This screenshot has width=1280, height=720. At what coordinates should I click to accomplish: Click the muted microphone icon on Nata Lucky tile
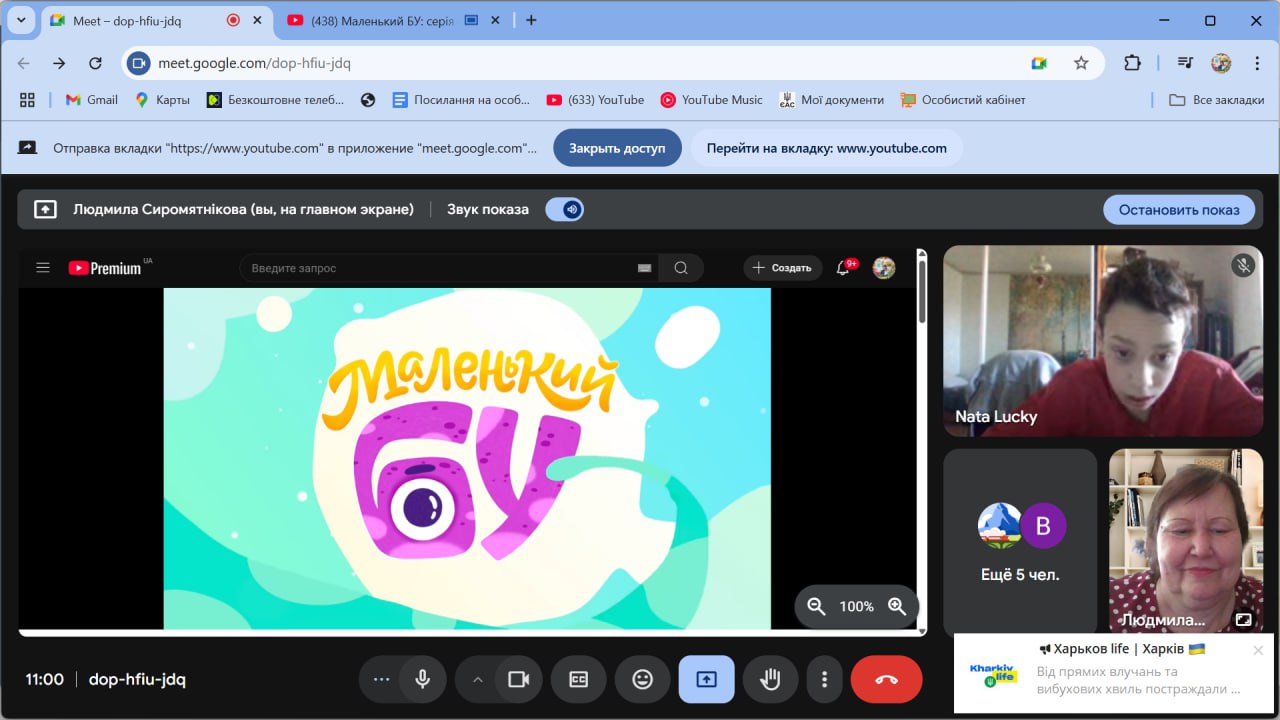pos(1243,265)
